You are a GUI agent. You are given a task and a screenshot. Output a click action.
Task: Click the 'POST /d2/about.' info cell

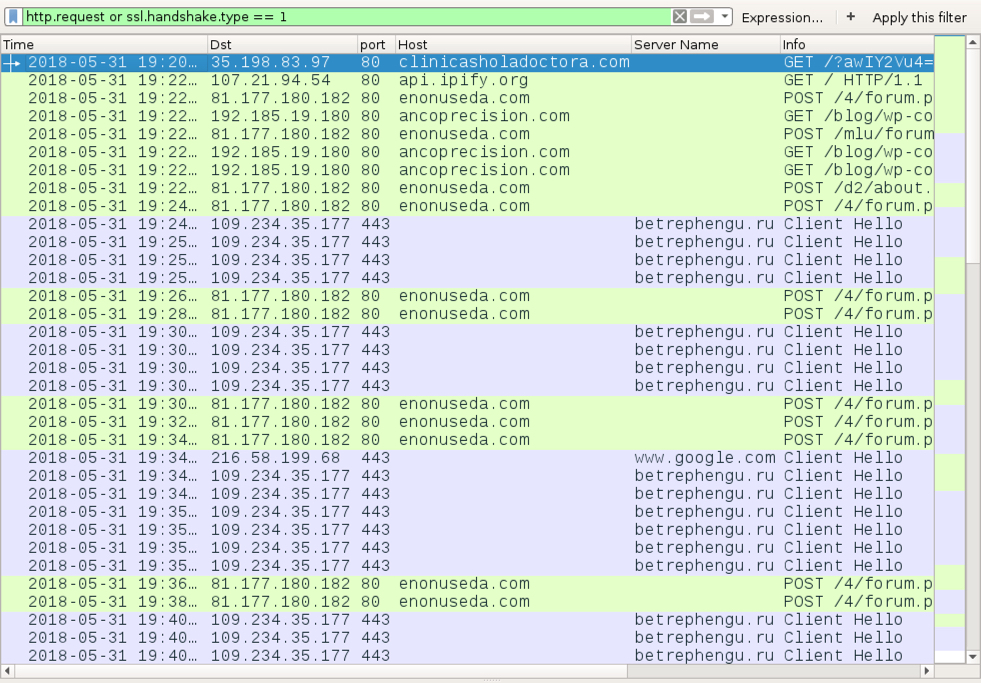pyautogui.click(x=858, y=188)
